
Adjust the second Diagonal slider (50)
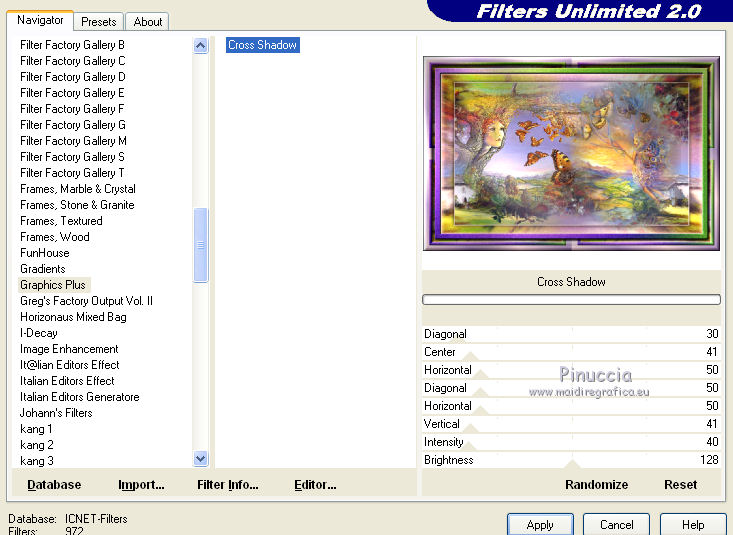[571, 388]
